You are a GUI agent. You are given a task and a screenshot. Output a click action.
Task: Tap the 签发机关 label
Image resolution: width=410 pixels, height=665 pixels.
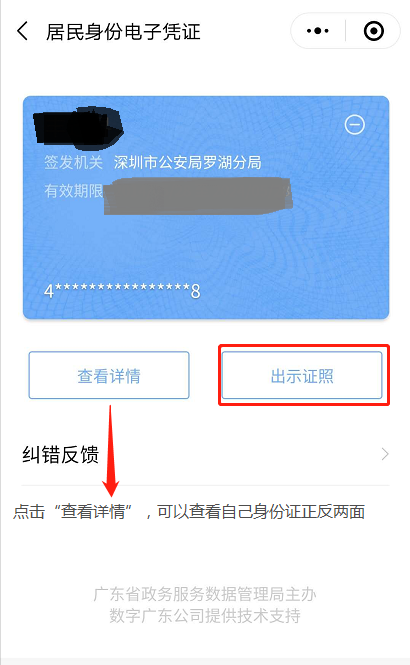74,162
